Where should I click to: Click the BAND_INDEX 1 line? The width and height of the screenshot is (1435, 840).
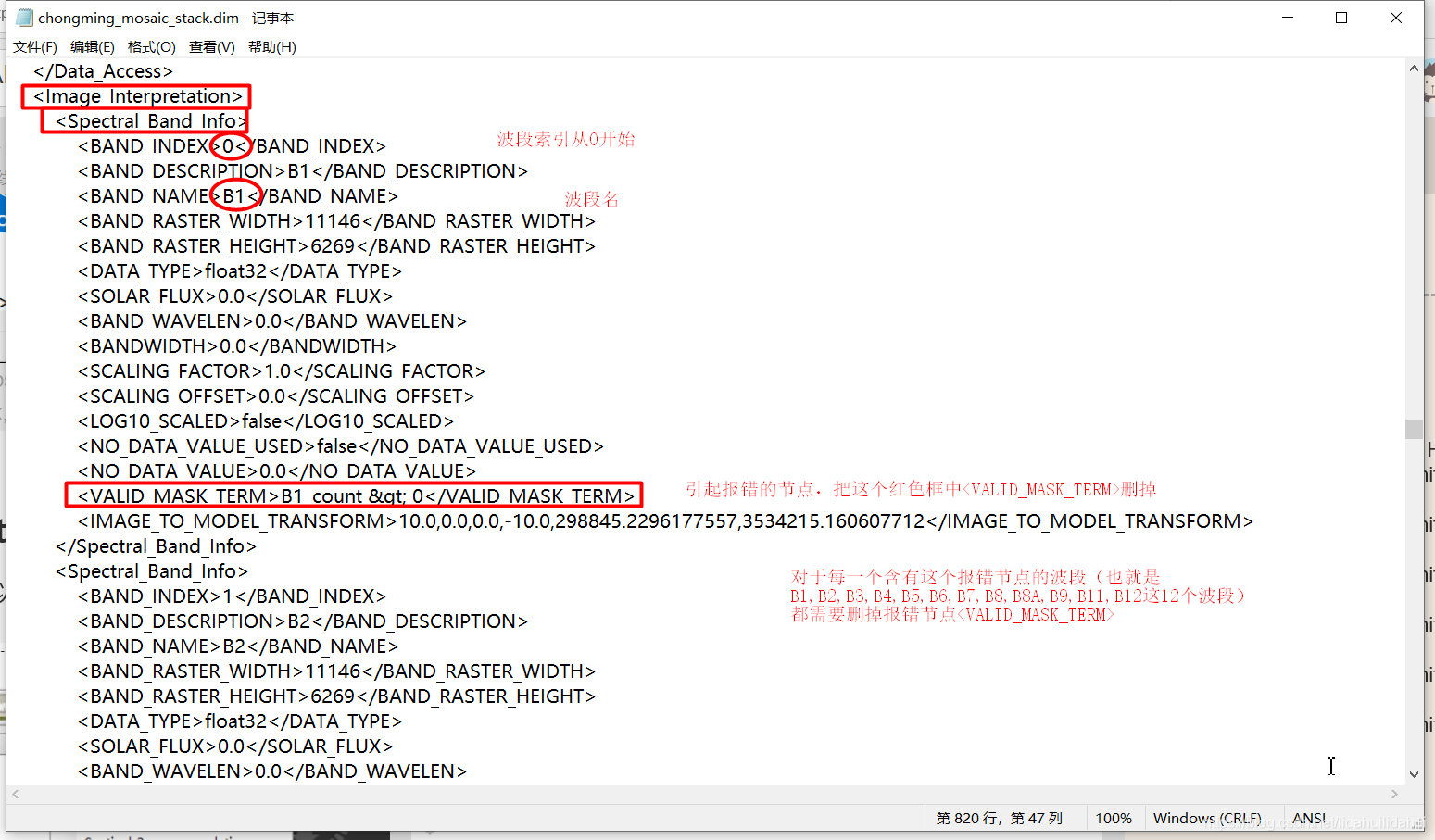coord(232,596)
